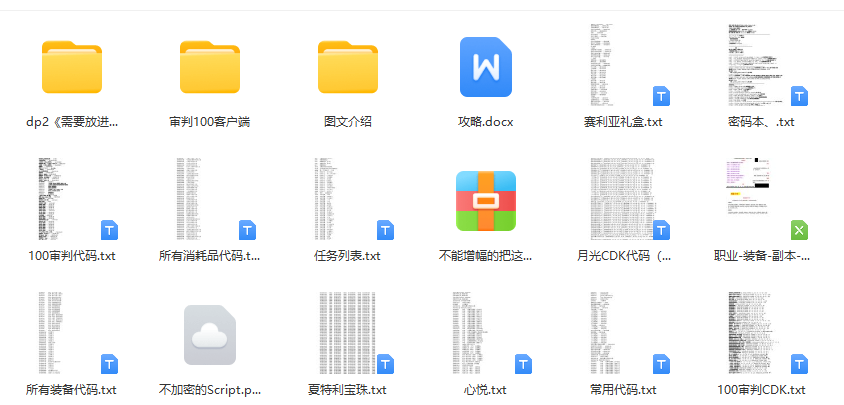Open the 审判100客户端 folder
Viewport: 844px width, 405px height.
pos(210,66)
